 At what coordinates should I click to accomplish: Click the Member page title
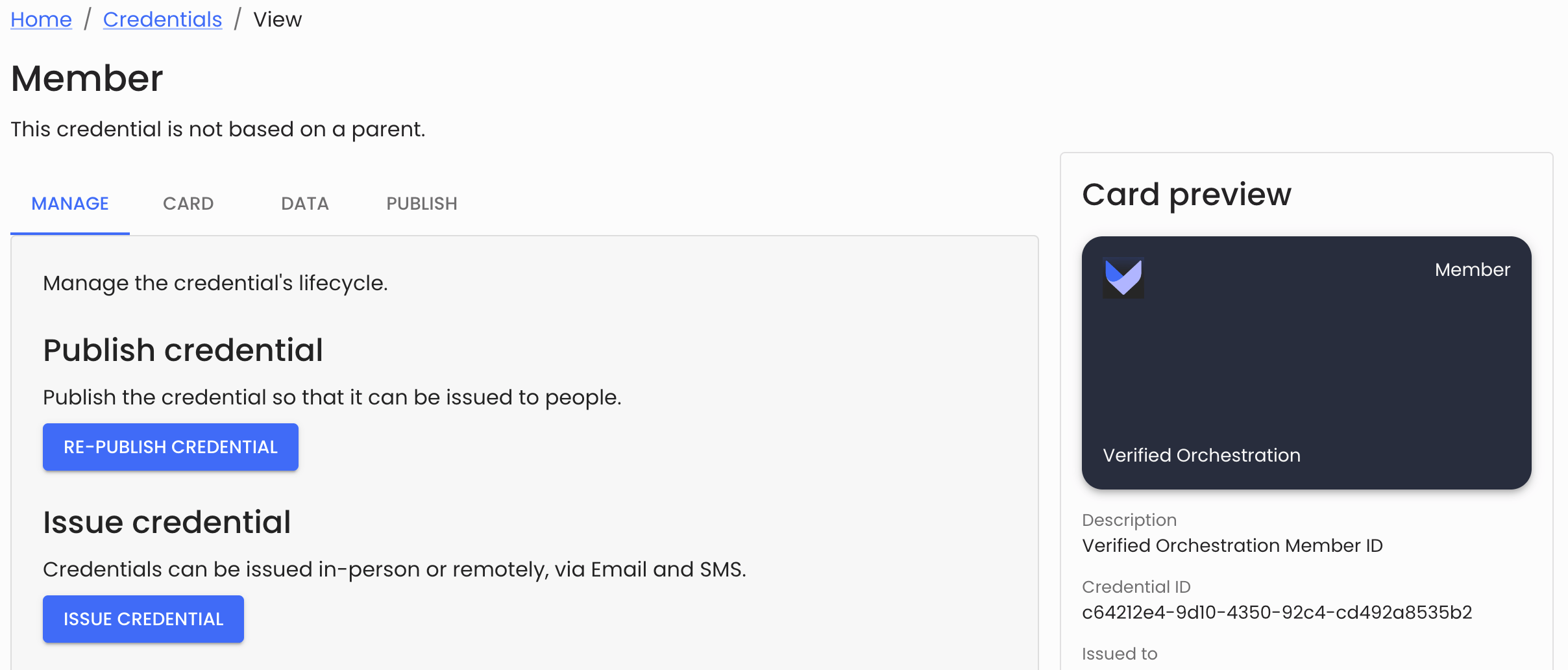click(x=86, y=78)
